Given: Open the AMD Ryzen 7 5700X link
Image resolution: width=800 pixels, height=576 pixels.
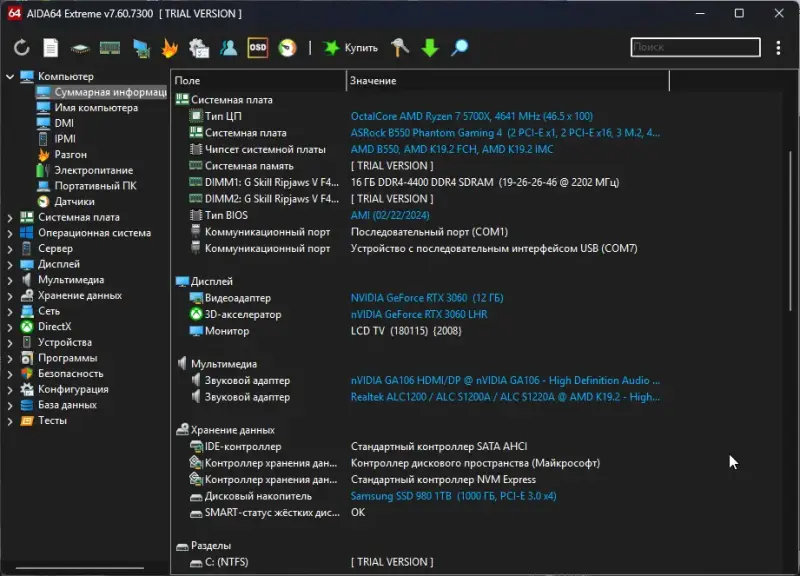Looking at the screenshot, I should 471,116.
